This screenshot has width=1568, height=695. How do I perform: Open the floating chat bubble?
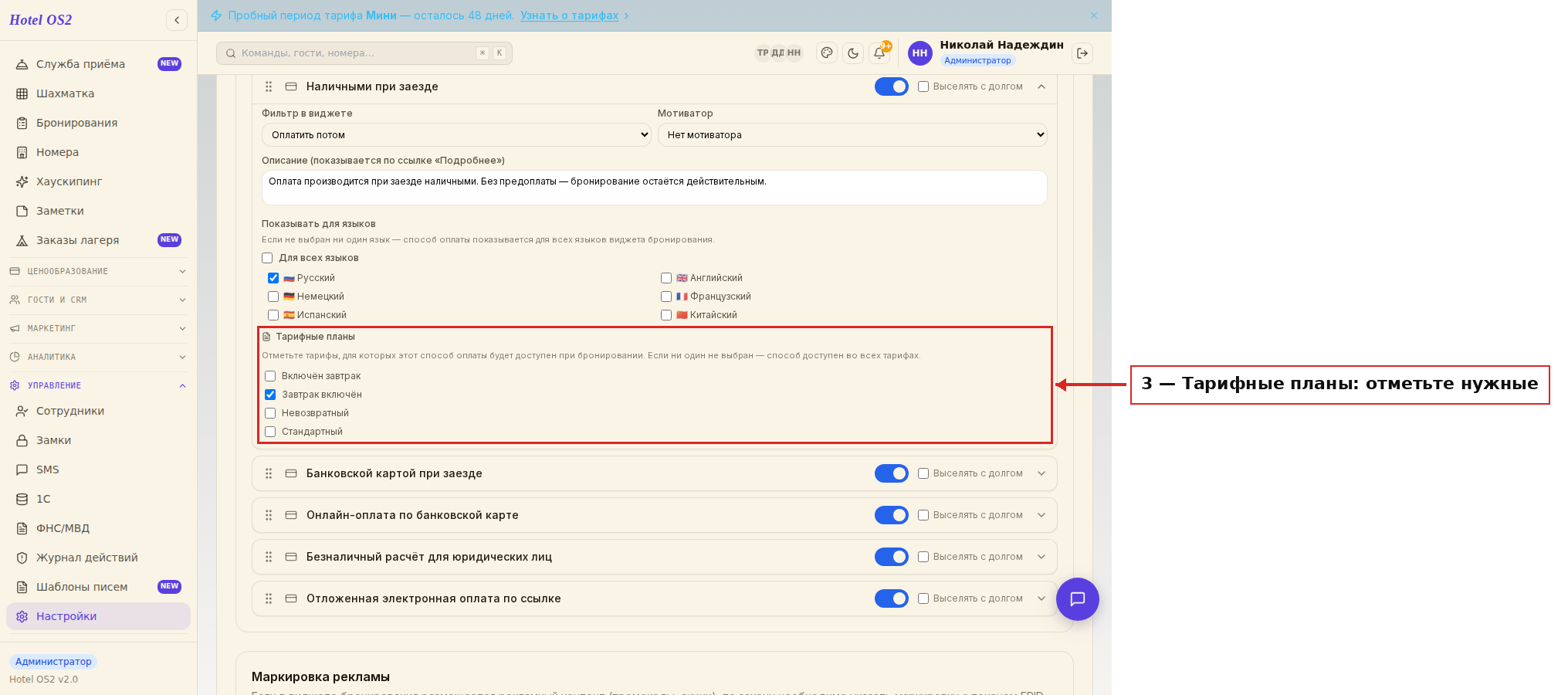pos(1077,599)
